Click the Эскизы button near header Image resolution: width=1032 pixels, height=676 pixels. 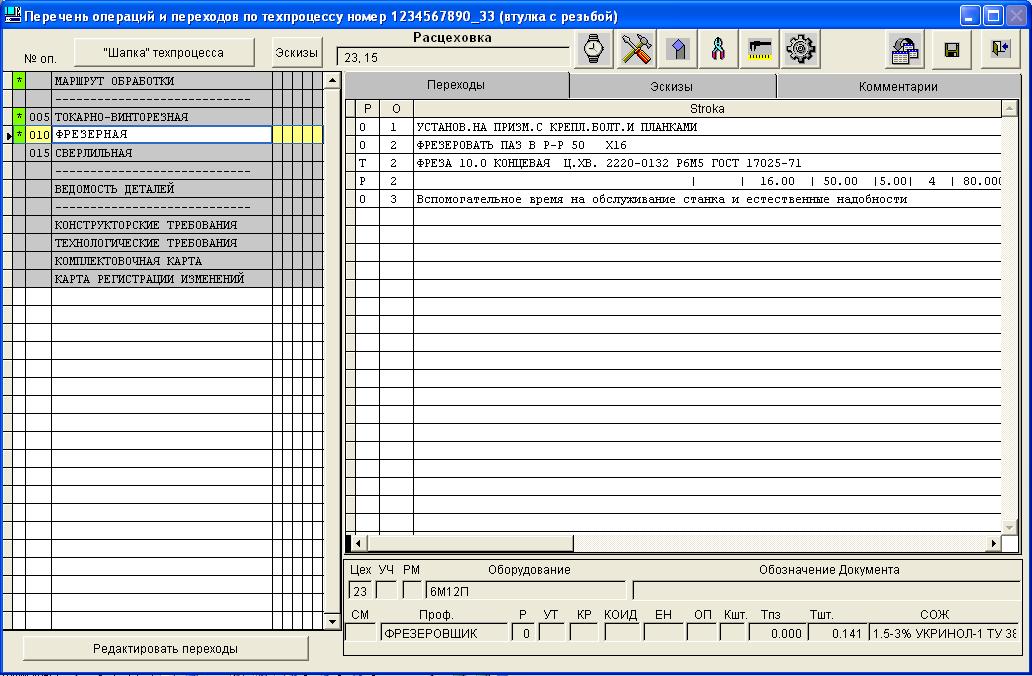click(296, 52)
